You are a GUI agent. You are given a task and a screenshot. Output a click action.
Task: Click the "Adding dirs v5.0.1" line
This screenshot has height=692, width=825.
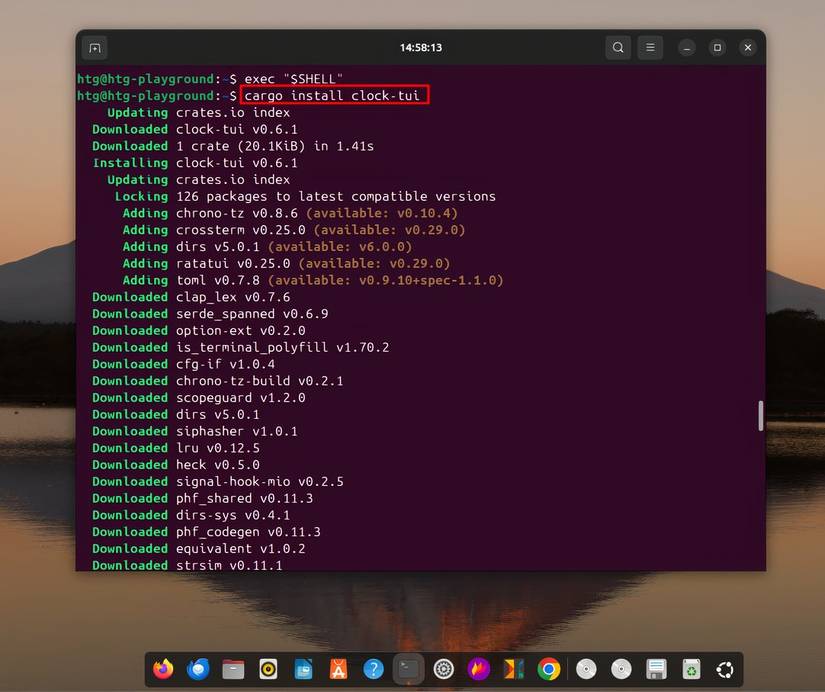267,247
